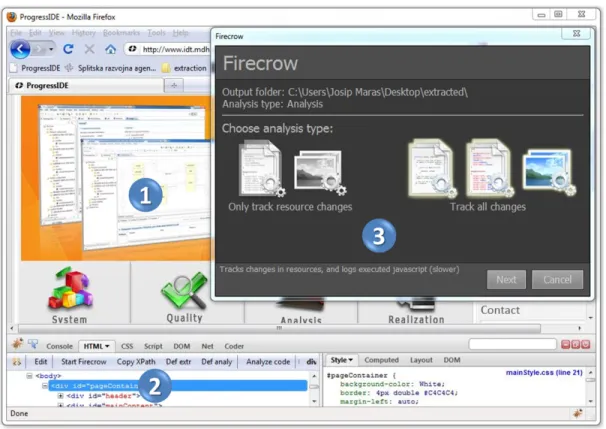
Task: Select the body tag in HTML tree
Action: pyautogui.click(x=48, y=376)
